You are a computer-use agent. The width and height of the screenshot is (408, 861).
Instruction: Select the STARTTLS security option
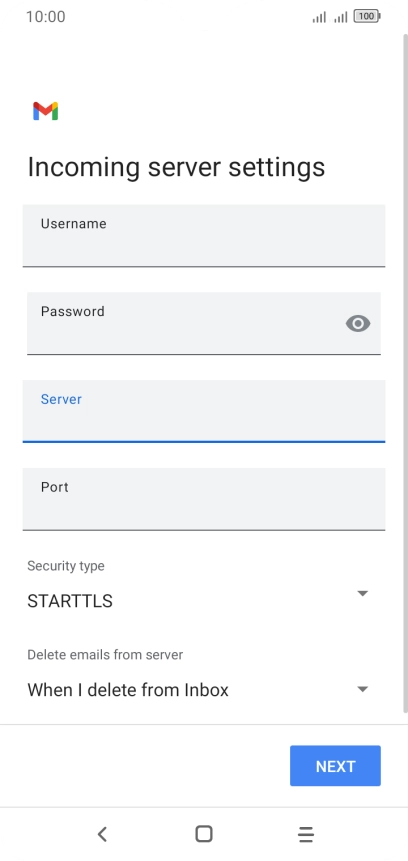point(70,601)
